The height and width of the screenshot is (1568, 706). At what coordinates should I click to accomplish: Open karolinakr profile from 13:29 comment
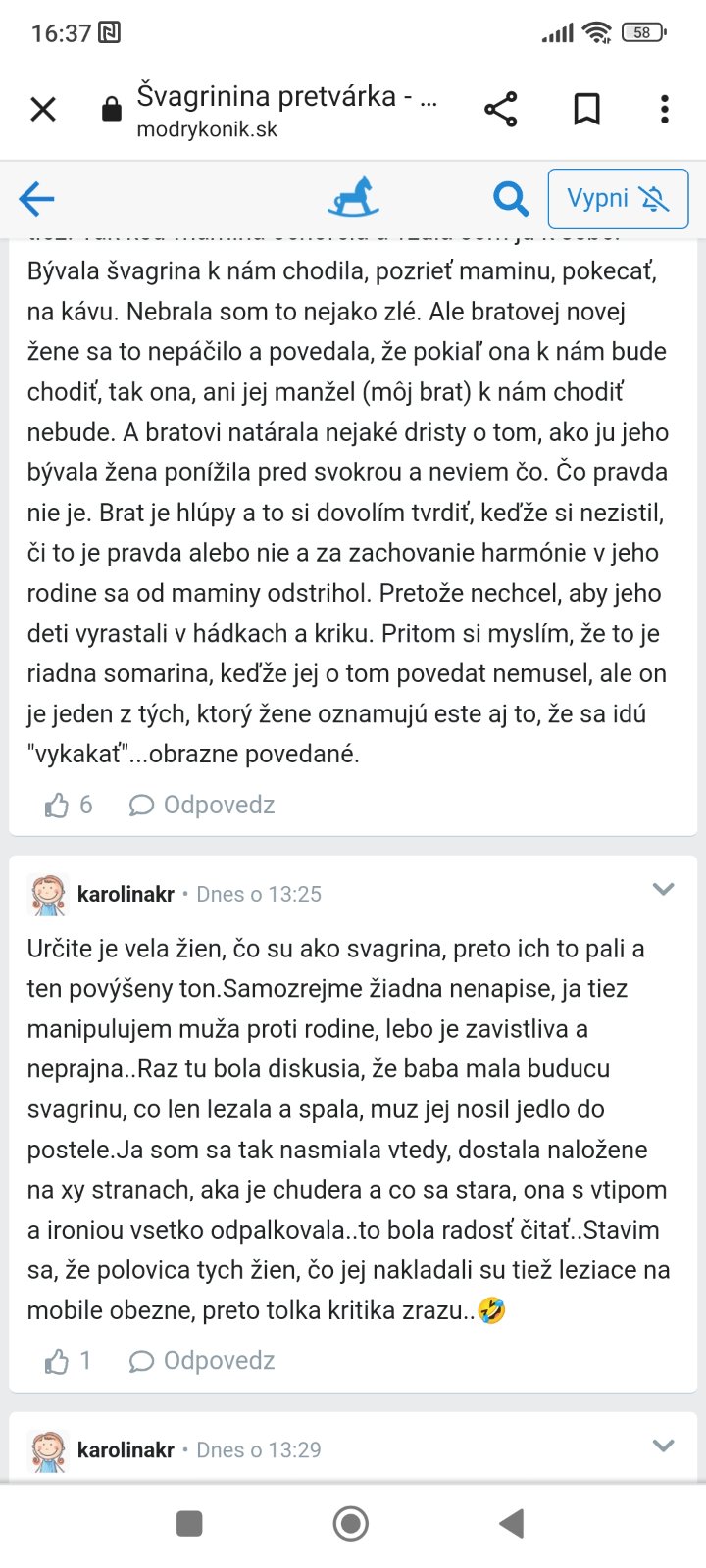coord(126,1449)
